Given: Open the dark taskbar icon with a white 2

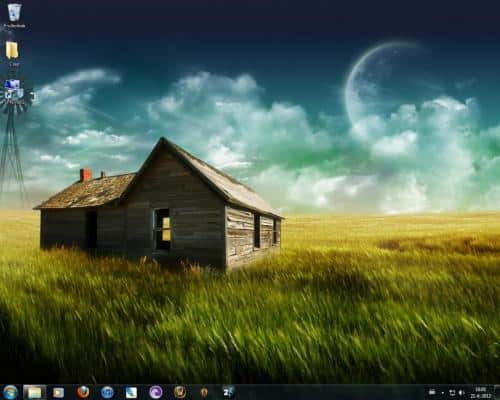Looking at the screenshot, I should point(228,392).
